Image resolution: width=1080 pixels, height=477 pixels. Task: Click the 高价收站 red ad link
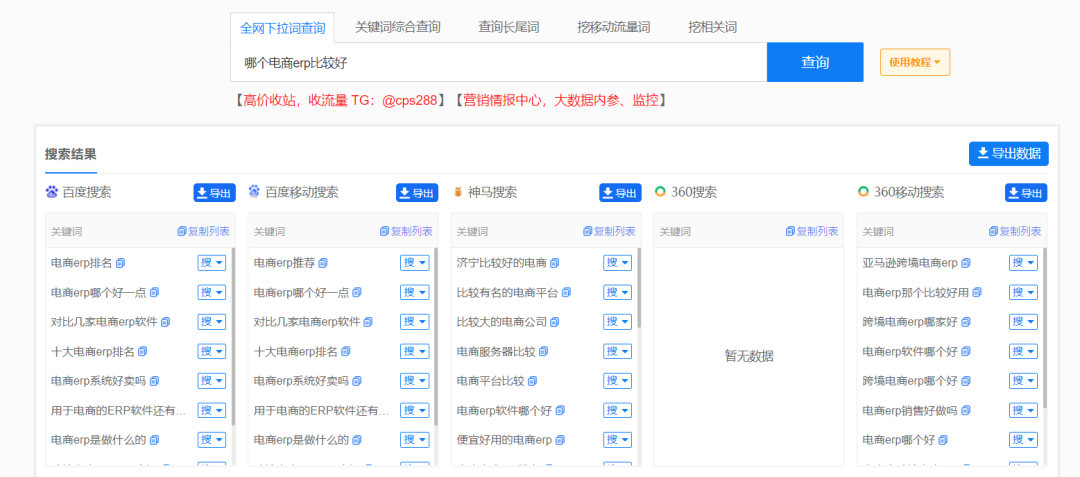tap(340, 100)
